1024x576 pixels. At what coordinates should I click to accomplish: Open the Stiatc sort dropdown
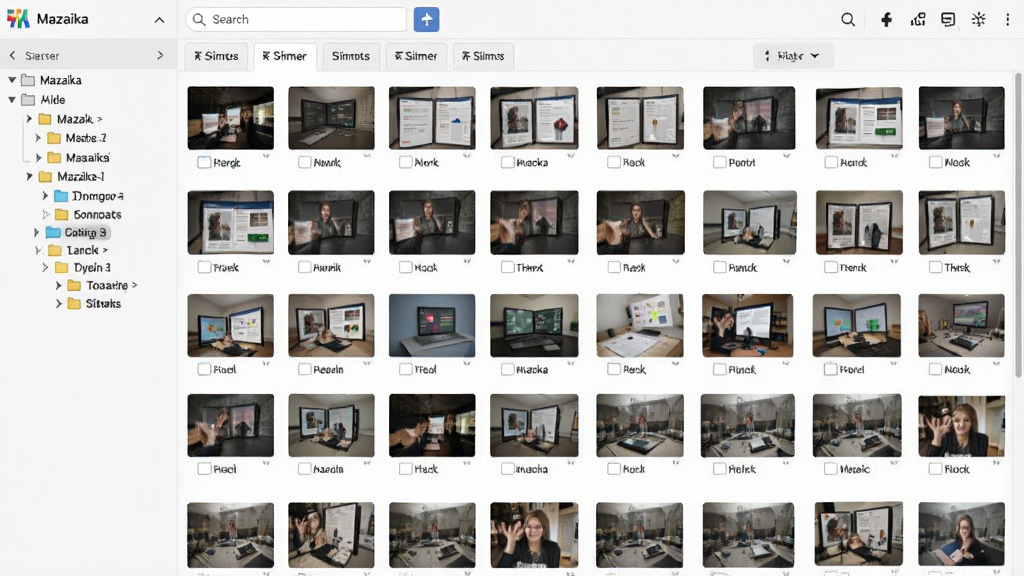coord(792,56)
